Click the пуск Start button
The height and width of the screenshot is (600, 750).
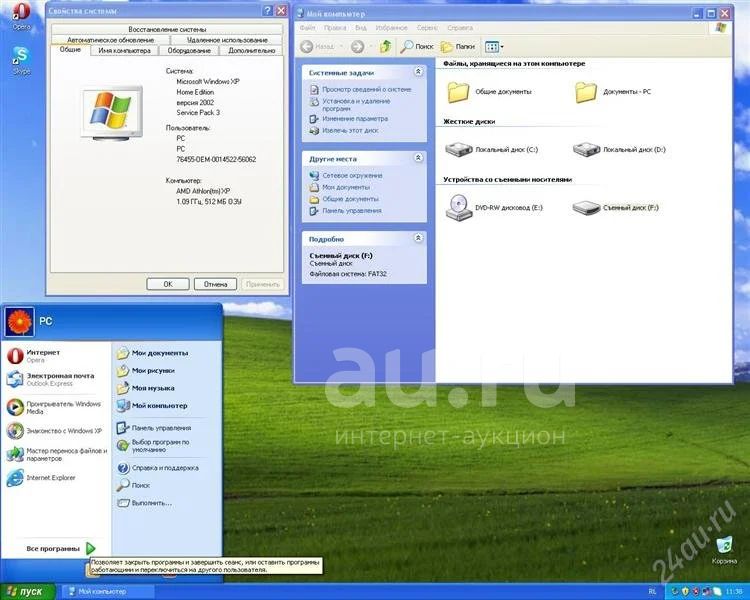(x=27, y=592)
